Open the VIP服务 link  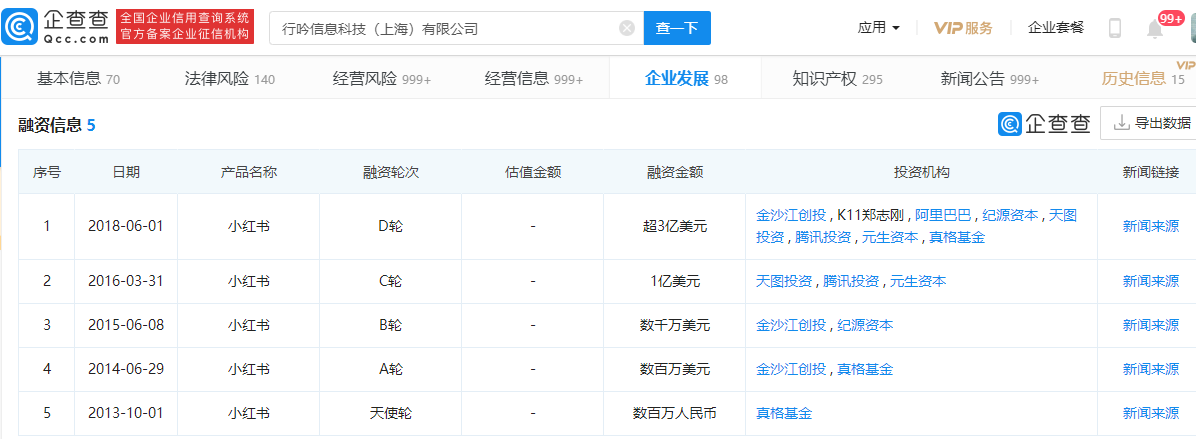[963, 28]
